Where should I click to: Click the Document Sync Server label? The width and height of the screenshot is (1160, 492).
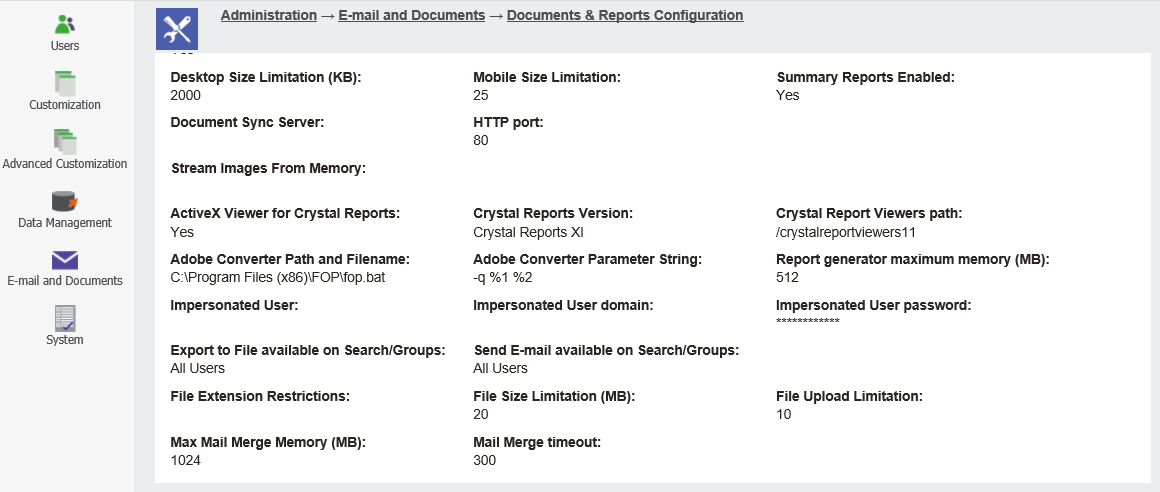(247, 122)
